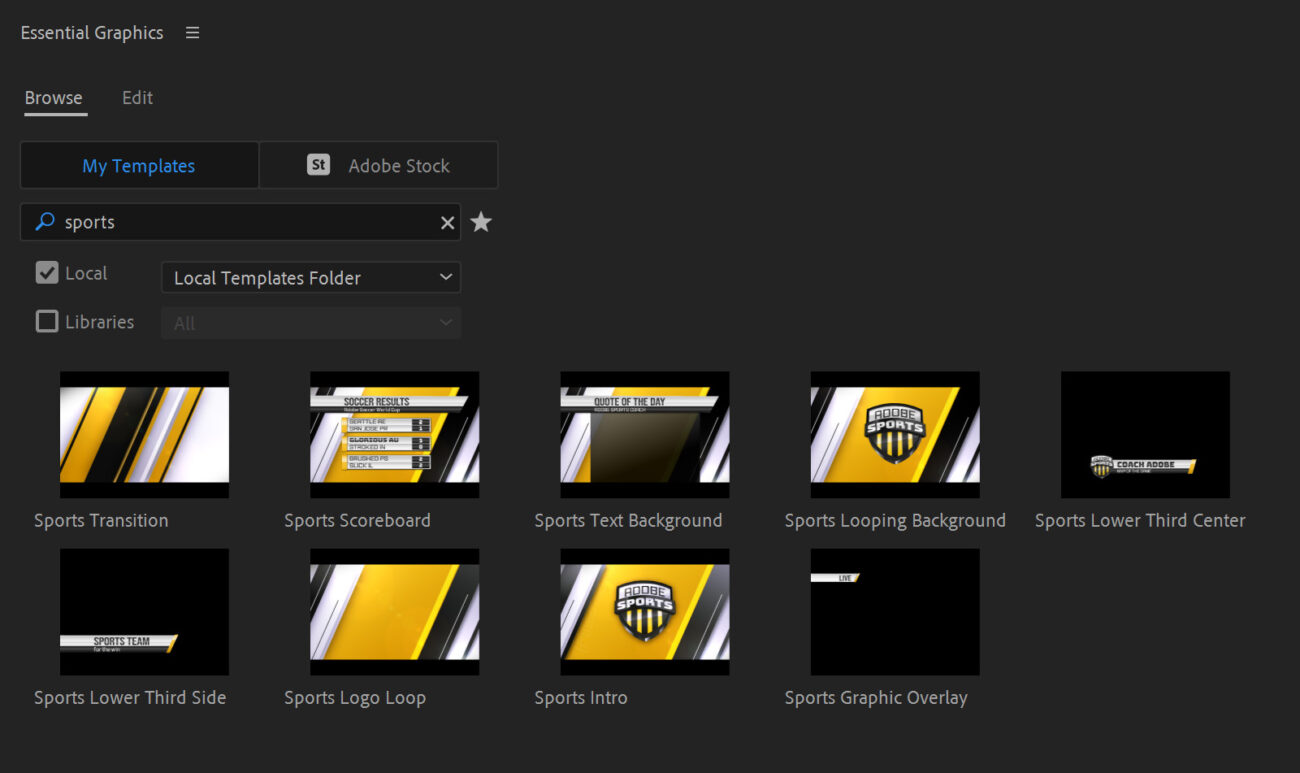Click inside the sports search field

pos(240,221)
